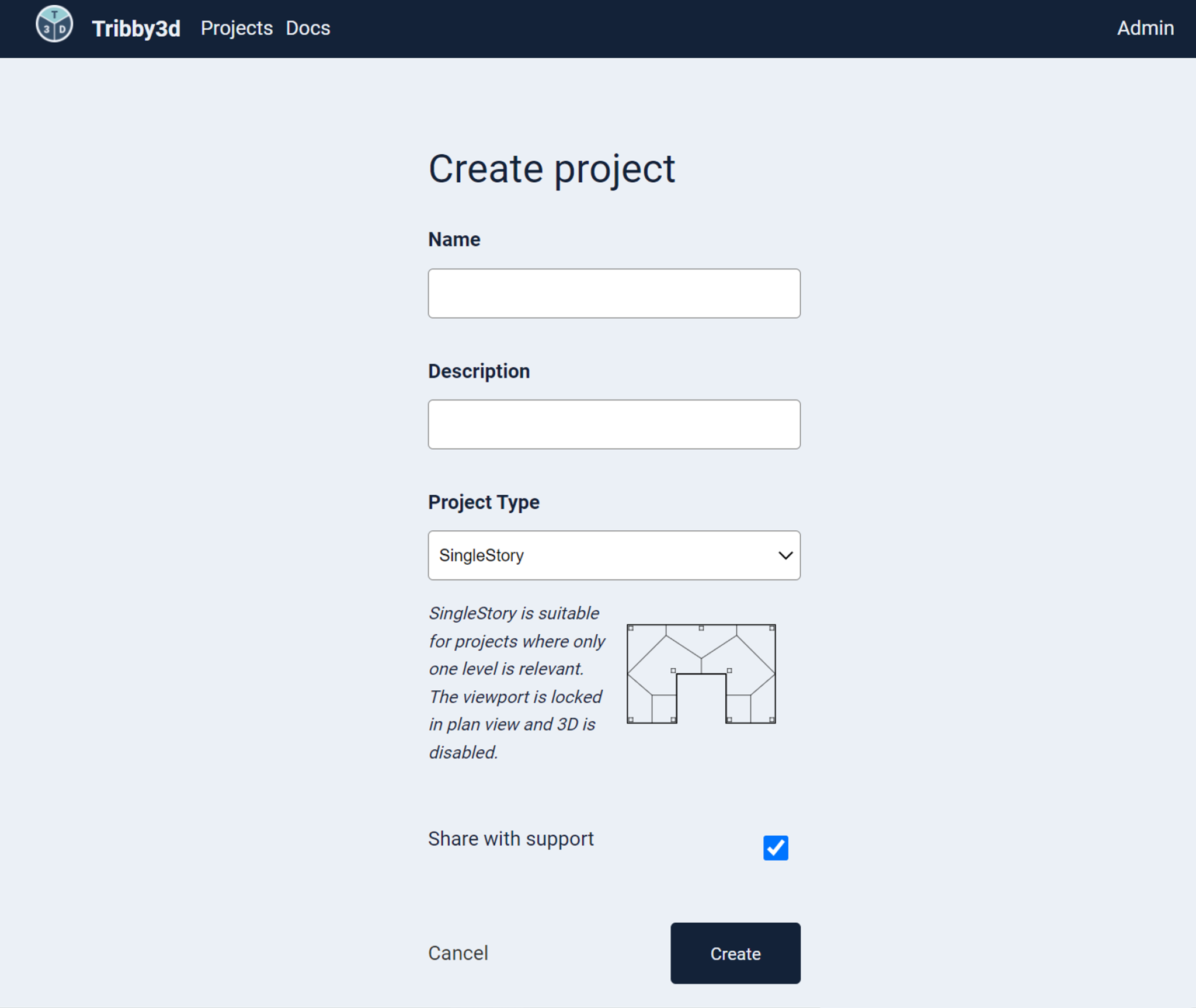Disable sharing the project with support
Image resolution: width=1196 pixels, height=1008 pixels.
coord(776,847)
